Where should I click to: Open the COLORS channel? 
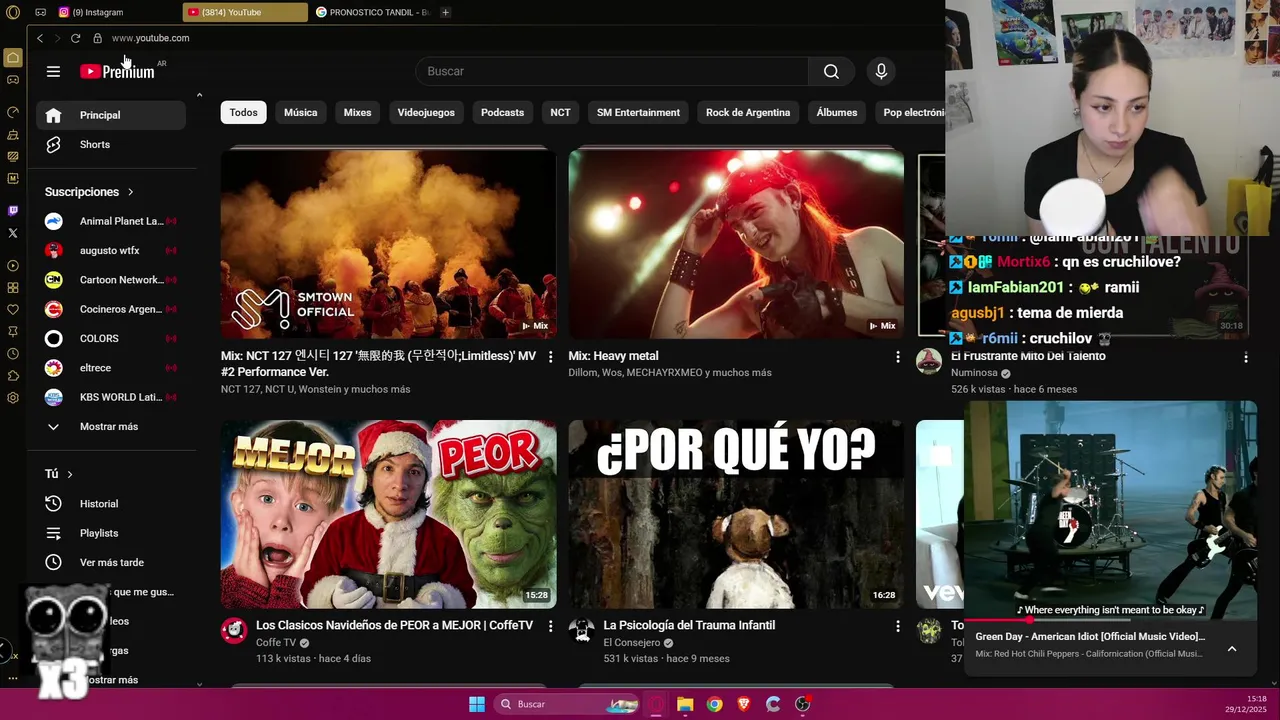(x=111, y=339)
